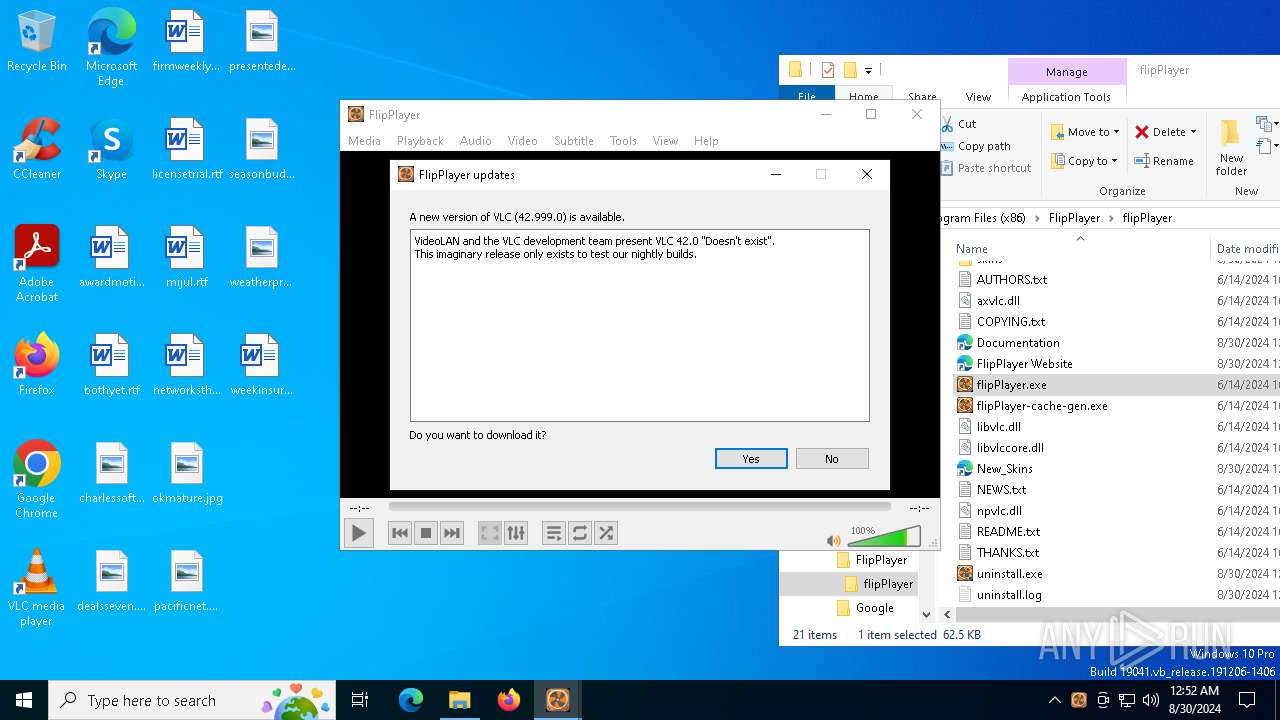Viewport: 1280px width, 720px height.
Task: Select the Documentation shortcut
Action: [1018, 343]
